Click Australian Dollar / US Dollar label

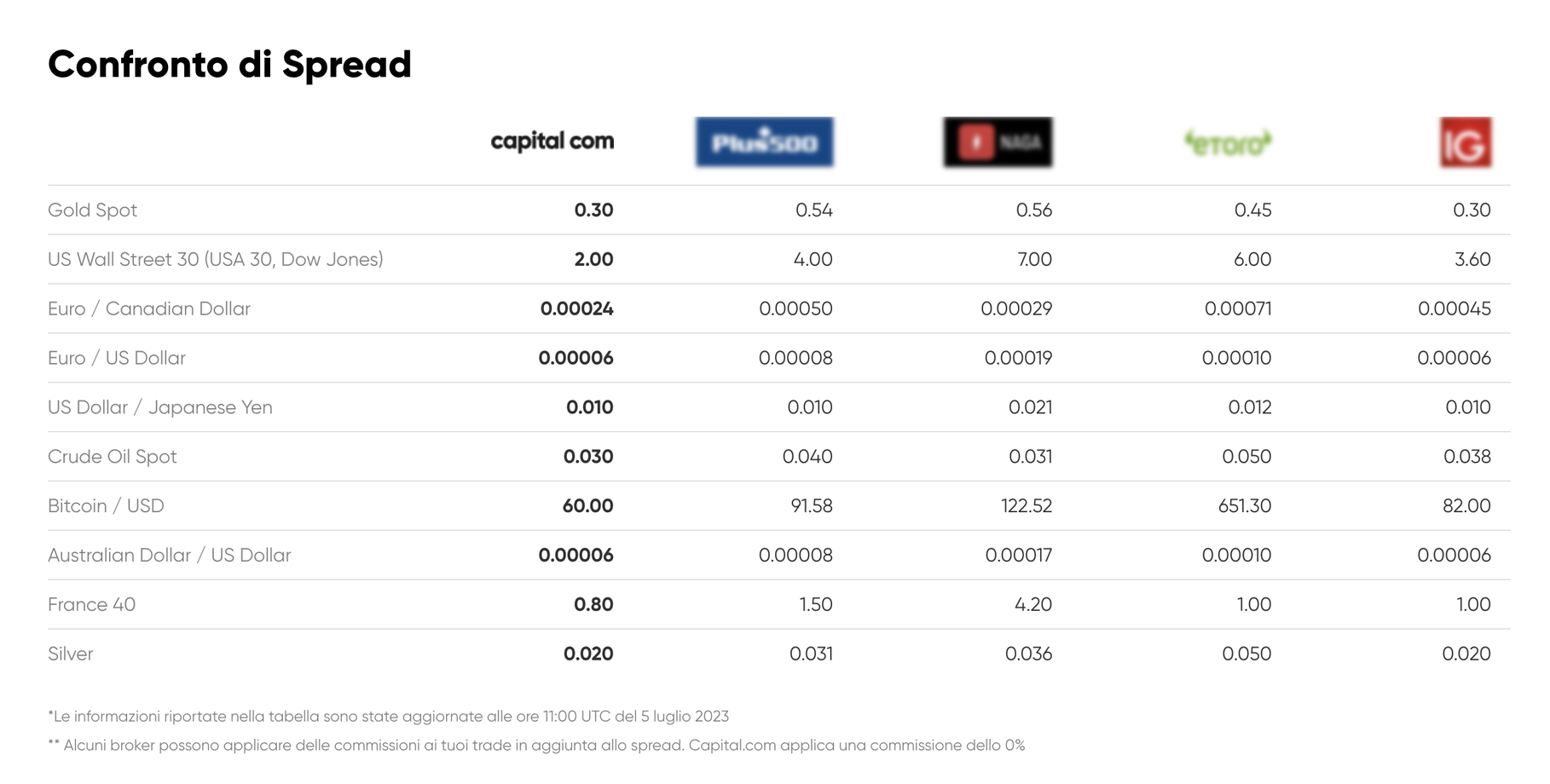pyautogui.click(x=169, y=556)
